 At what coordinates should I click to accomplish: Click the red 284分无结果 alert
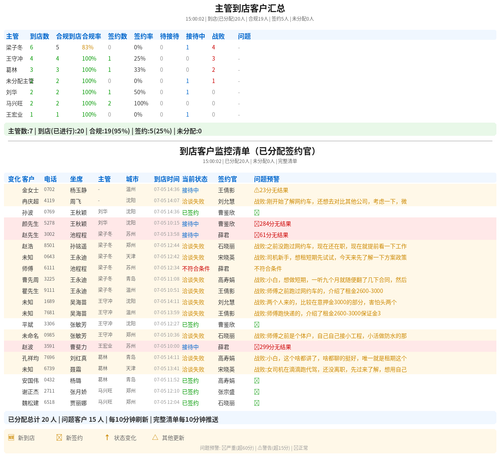click(x=272, y=224)
